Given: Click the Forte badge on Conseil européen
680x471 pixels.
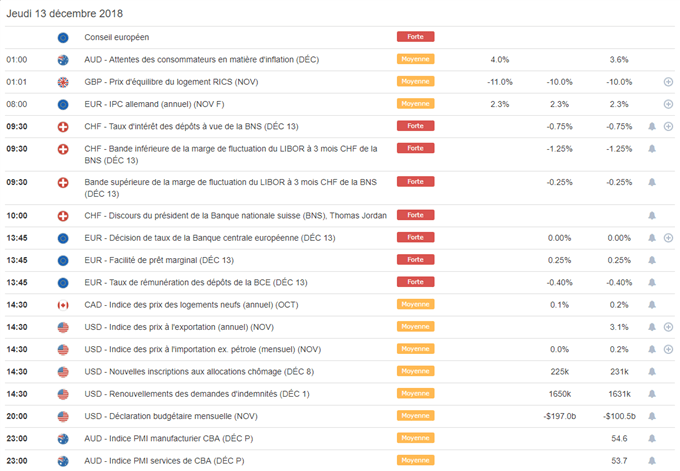Looking at the screenshot, I should pyautogui.click(x=415, y=37).
